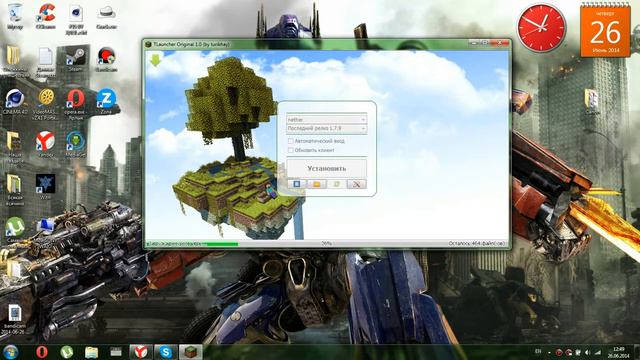The image size is (640, 360).
Task: Switch to TLauncher grass block taskbar button
Action: pyautogui.click(x=191, y=352)
